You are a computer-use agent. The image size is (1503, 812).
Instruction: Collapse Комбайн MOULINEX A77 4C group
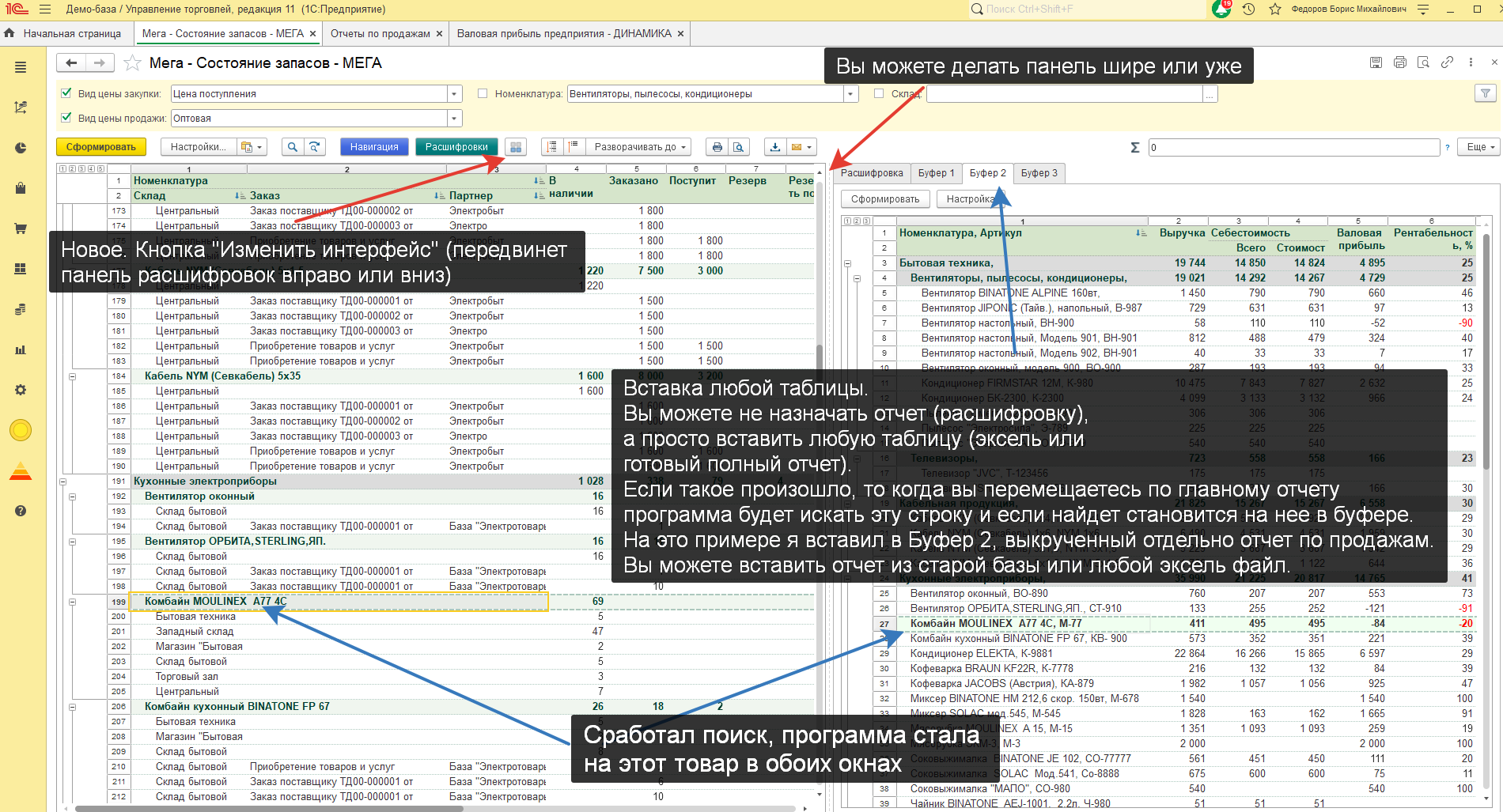tap(73, 602)
